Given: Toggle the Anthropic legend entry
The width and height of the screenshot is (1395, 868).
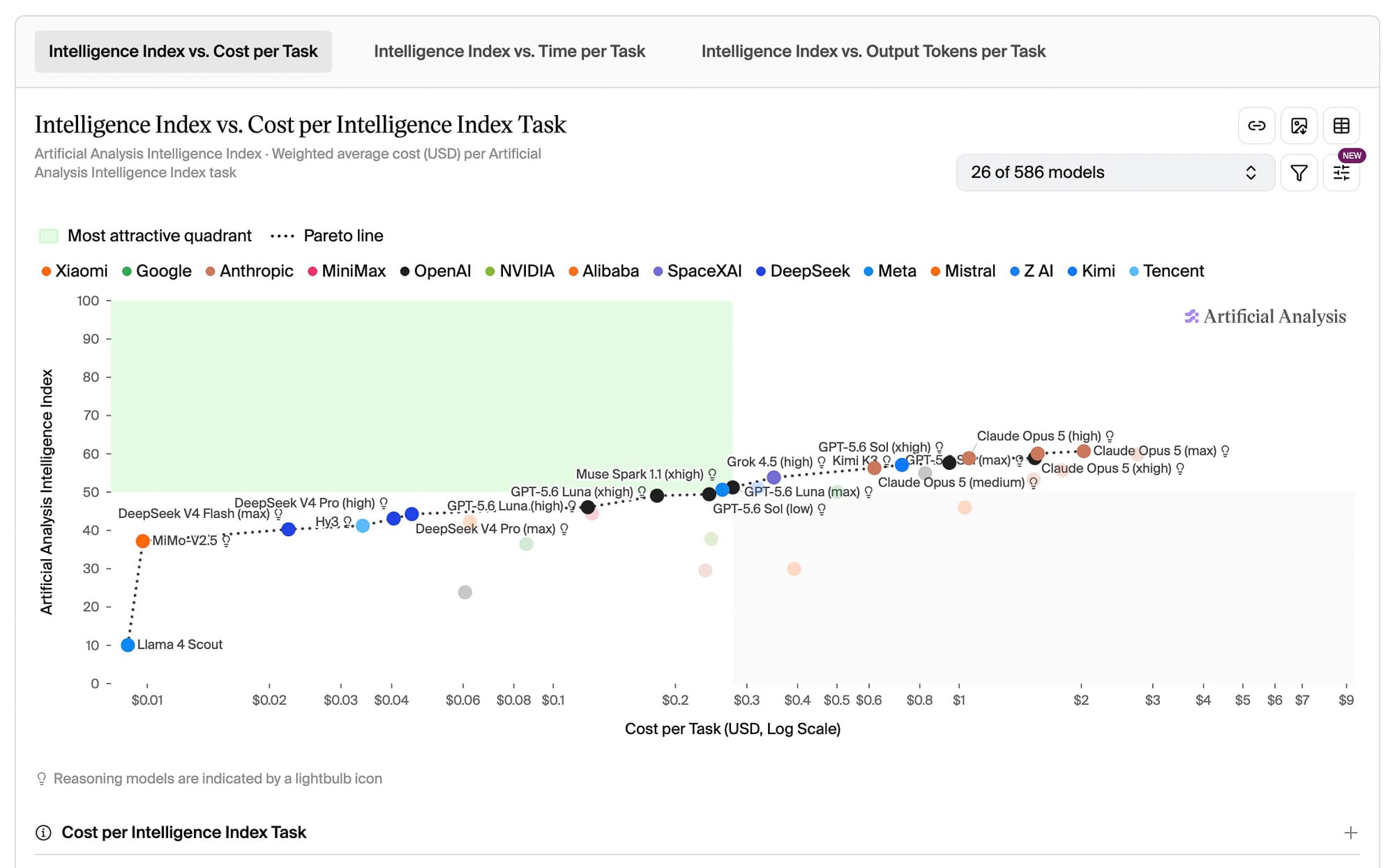Looking at the screenshot, I should point(249,271).
